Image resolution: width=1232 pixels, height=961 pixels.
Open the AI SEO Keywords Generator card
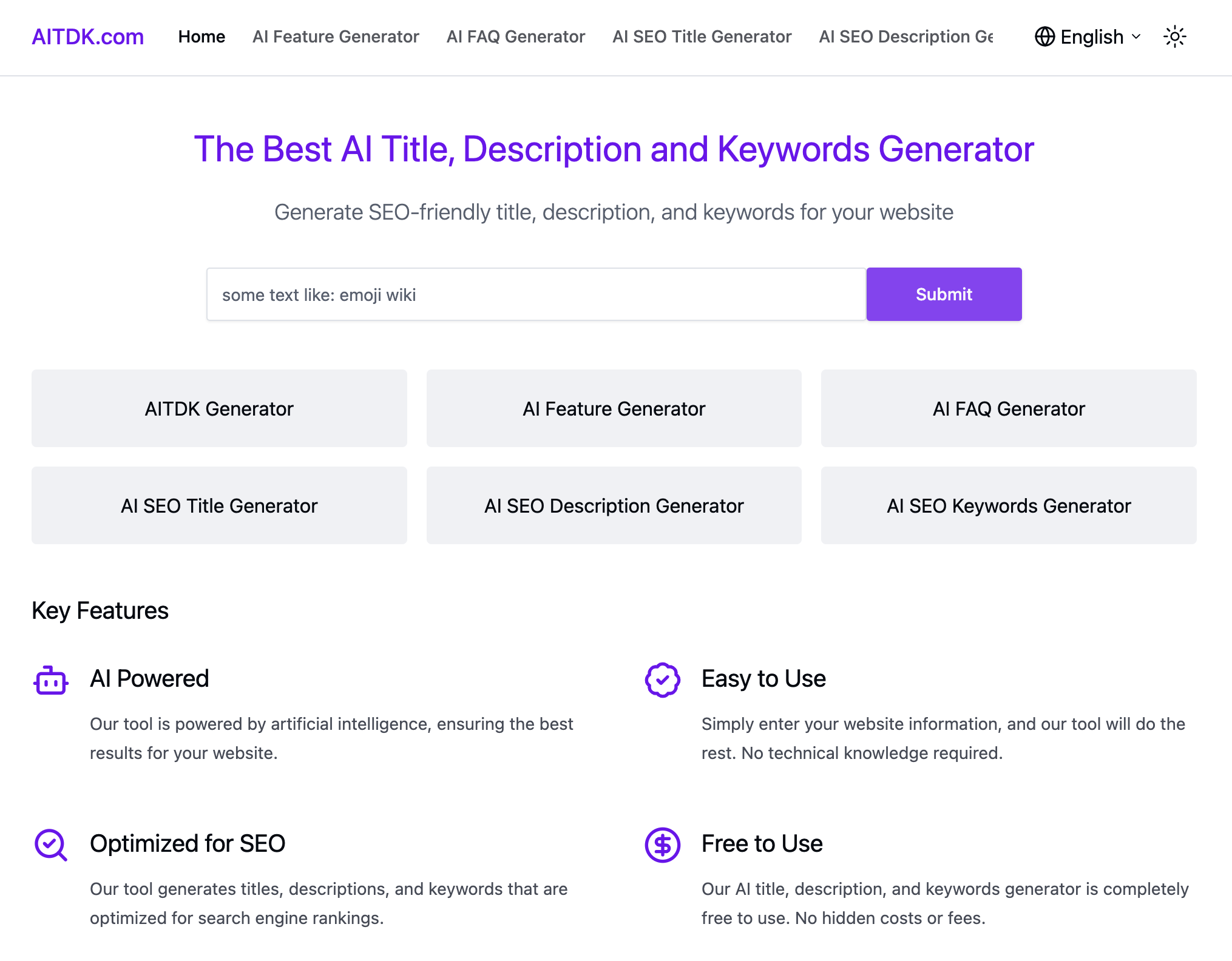pyautogui.click(x=1009, y=505)
